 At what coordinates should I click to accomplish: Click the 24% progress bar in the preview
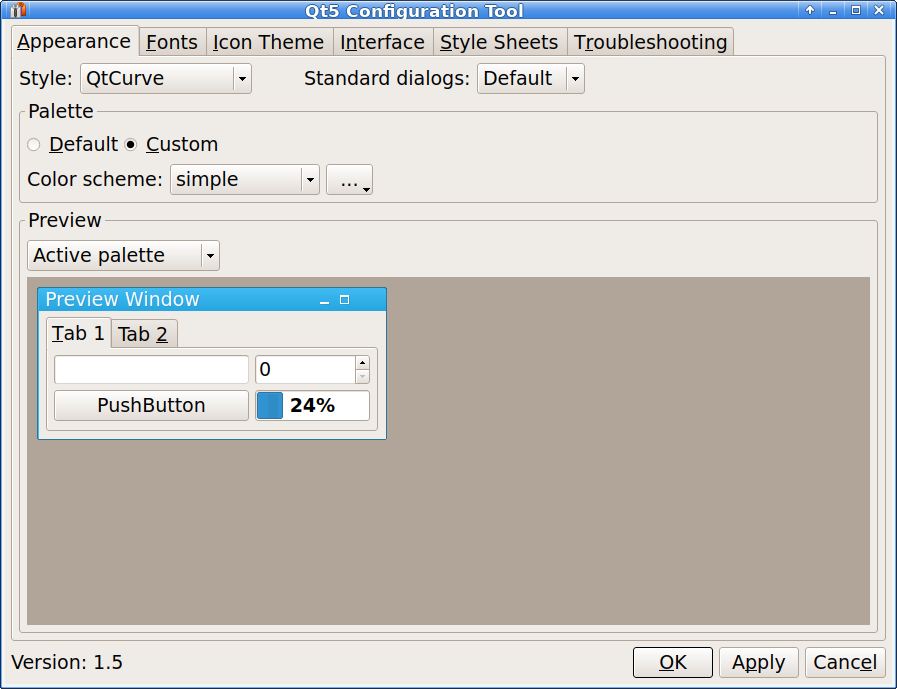pos(312,405)
